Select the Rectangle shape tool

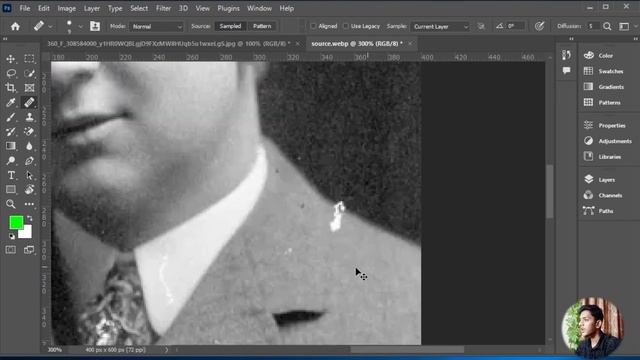(x=11, y=189)
